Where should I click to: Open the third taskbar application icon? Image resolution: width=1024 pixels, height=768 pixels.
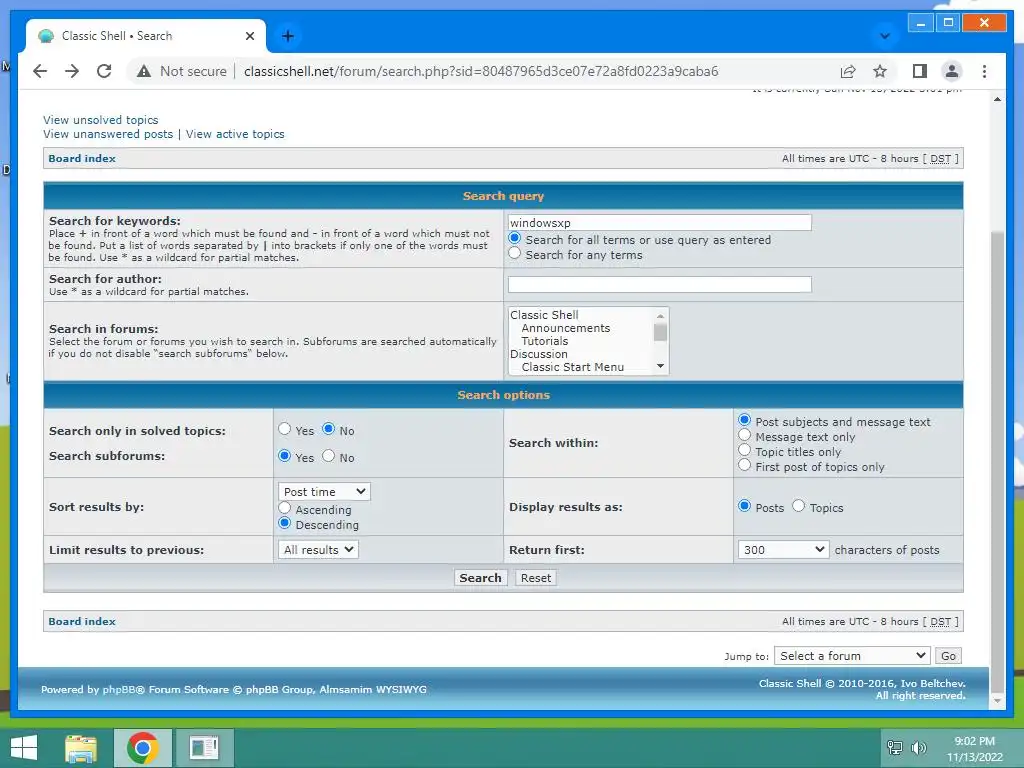pos(204,748)
